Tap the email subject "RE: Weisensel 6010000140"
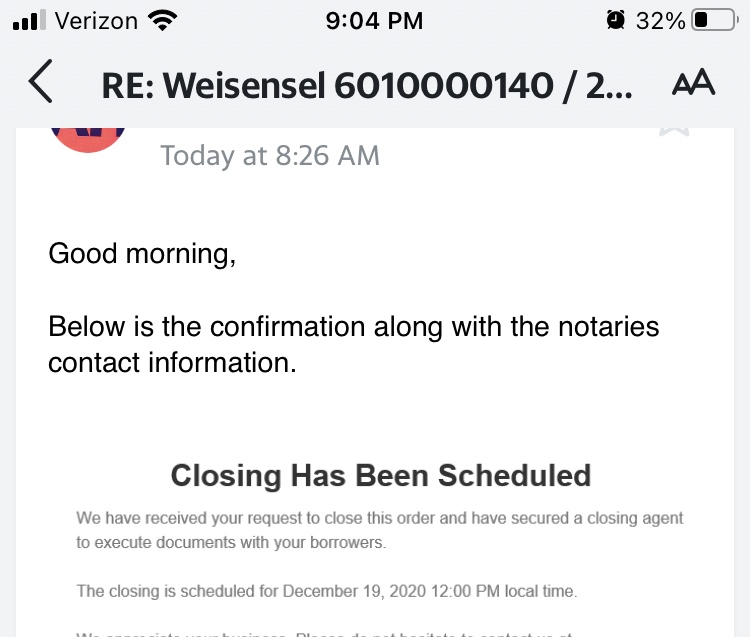Viewport: 750px width, 637px height. click(x=366, y=86)
